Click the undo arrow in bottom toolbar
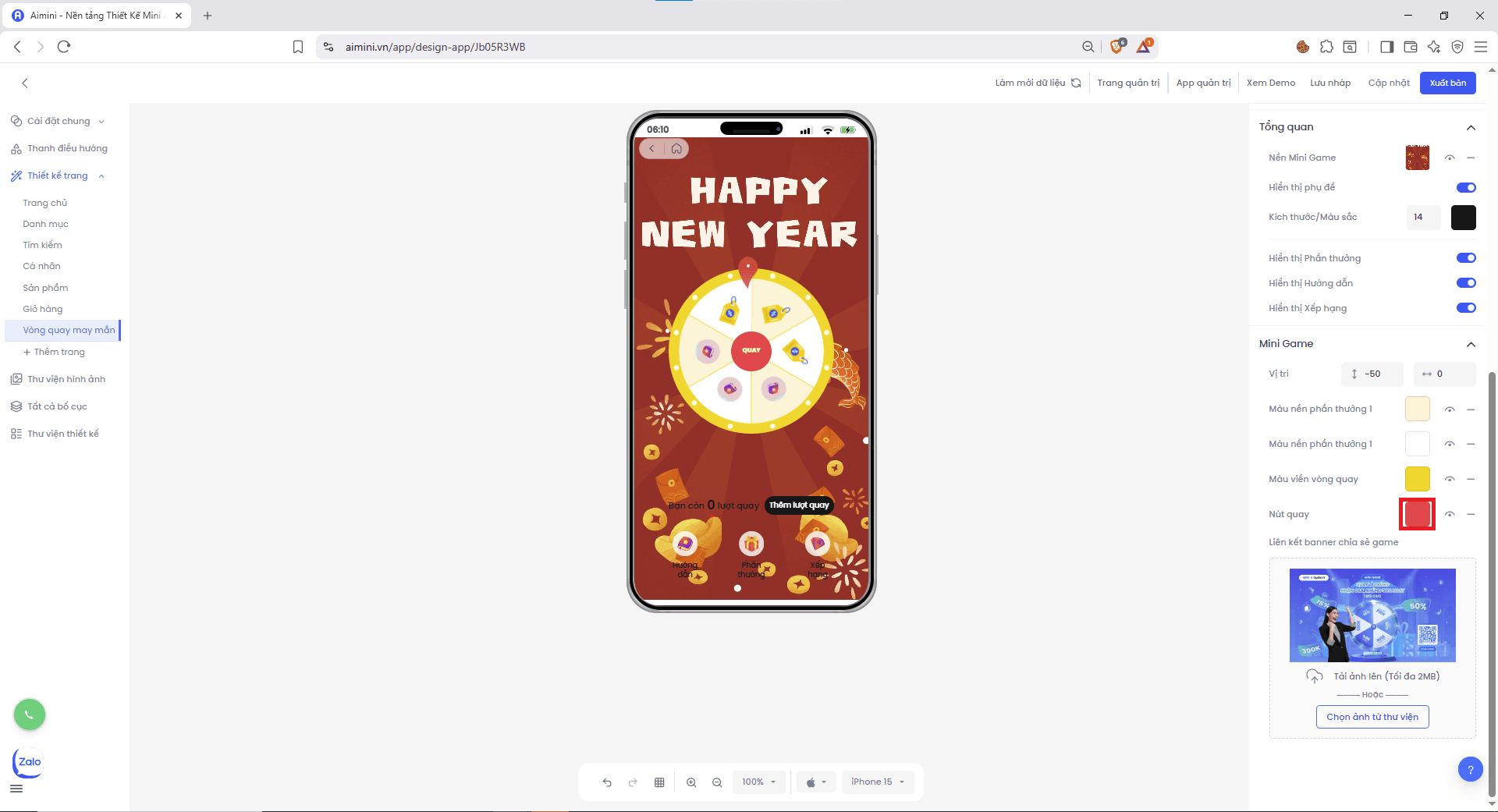Screen dimensions: 1498x812 pos(607,782)
